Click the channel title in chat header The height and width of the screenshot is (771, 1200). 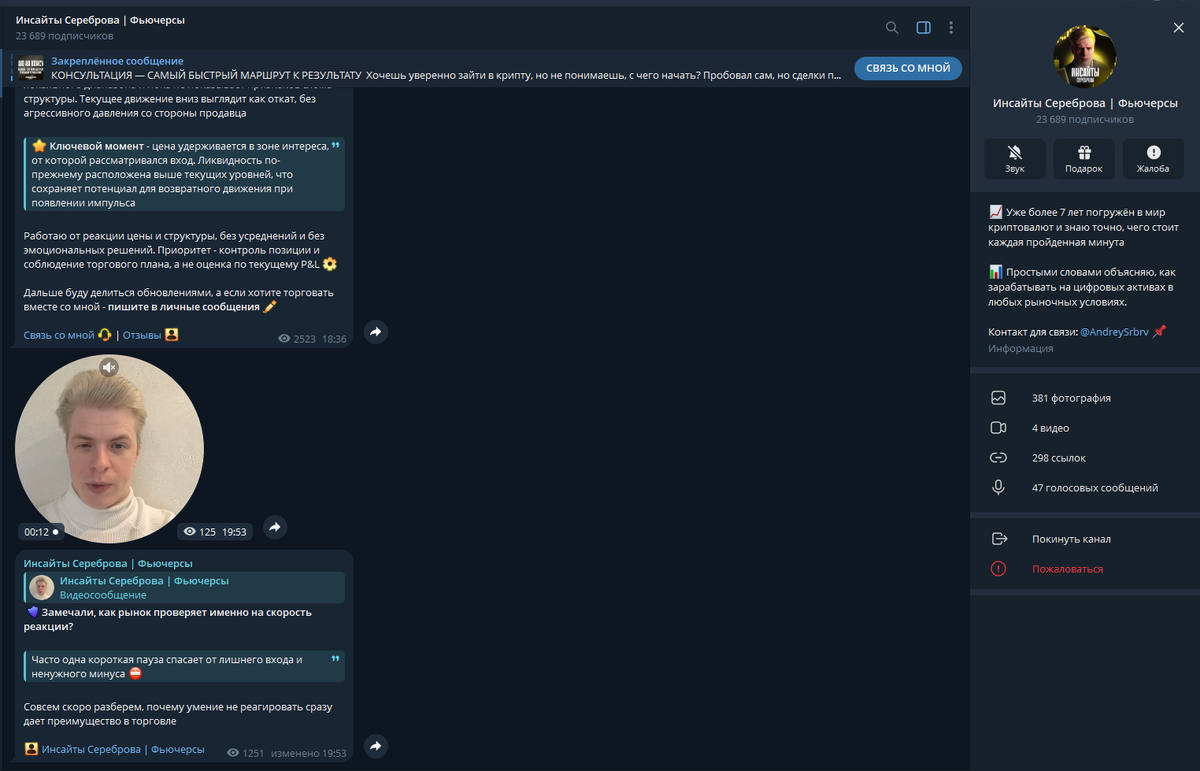click(x=100, y=20)
